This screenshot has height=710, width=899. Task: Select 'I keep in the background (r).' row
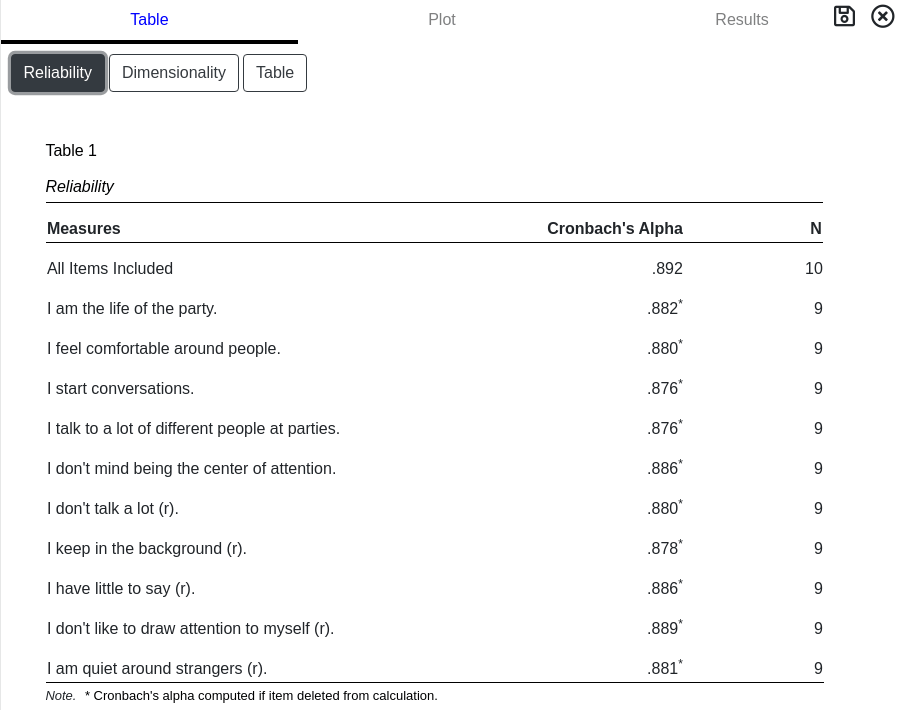tap(147, 549)
